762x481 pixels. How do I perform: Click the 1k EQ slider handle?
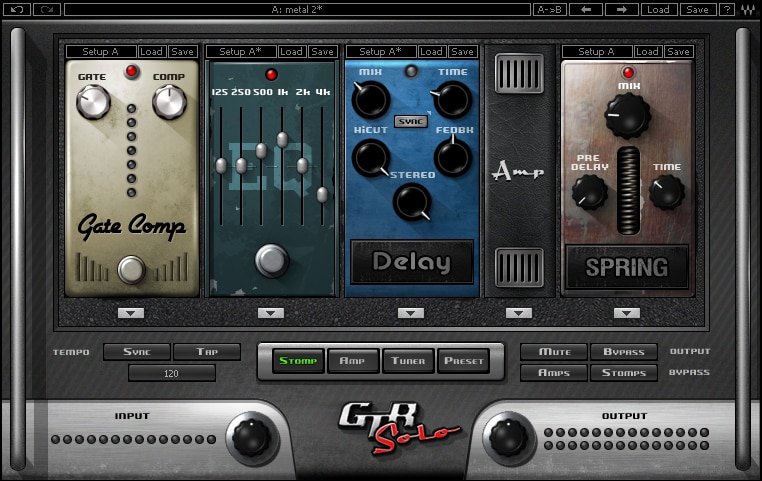[282, 139]
